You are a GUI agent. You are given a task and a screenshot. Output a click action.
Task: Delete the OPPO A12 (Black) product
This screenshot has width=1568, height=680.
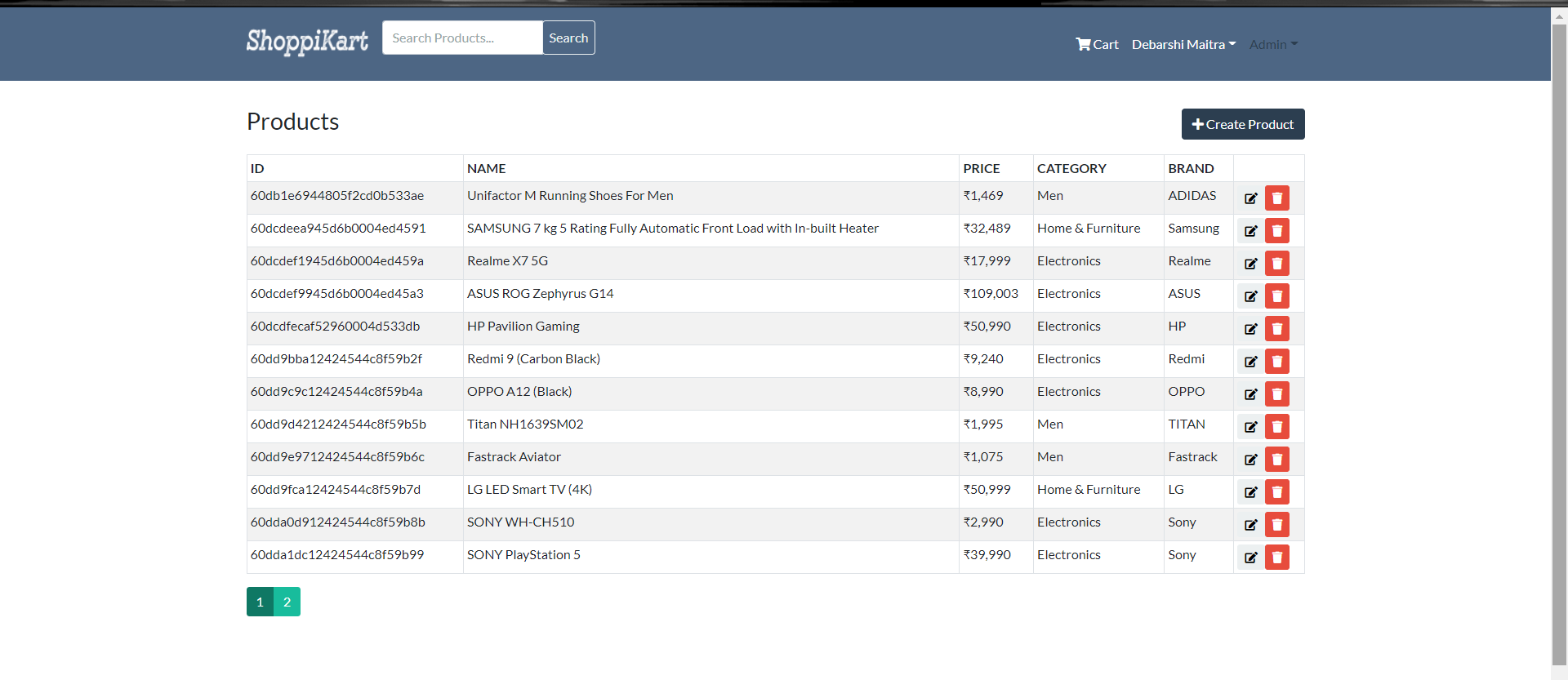click(x=1277, y=394)
